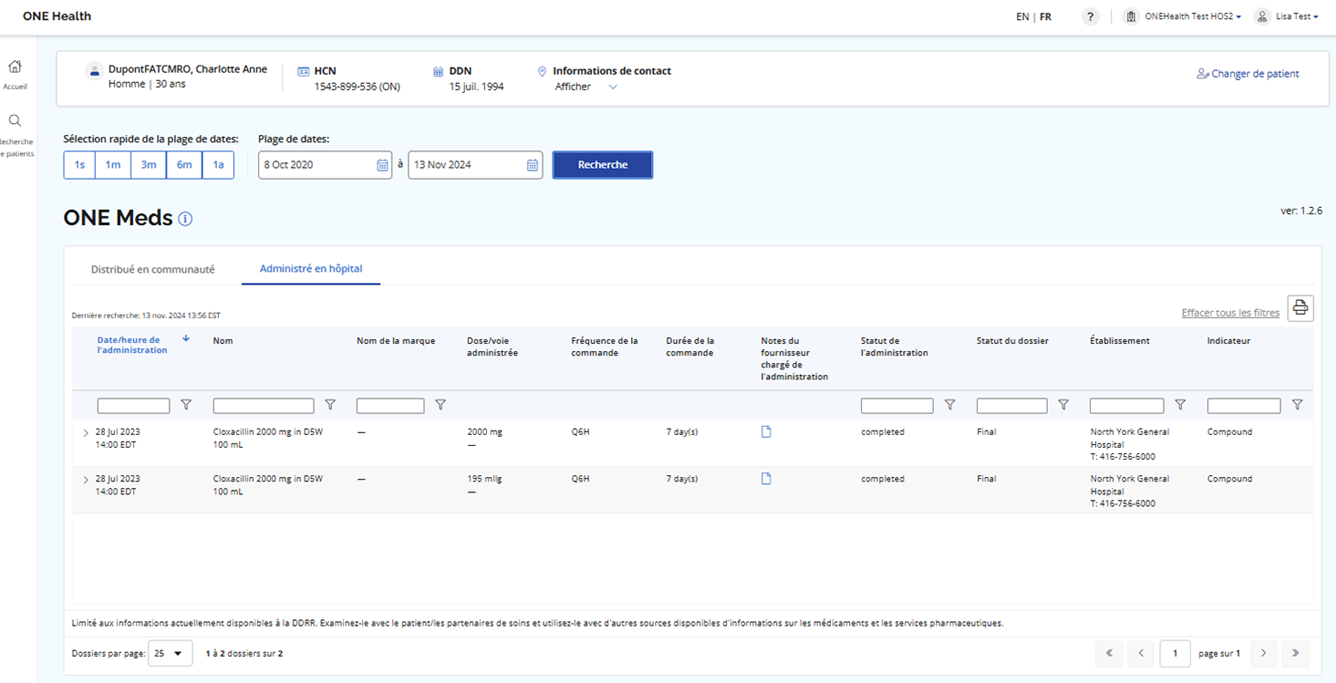1336x683 pixels.
Task: Go to the first page
Action: pyautogui.click(x=1109, y=653)
